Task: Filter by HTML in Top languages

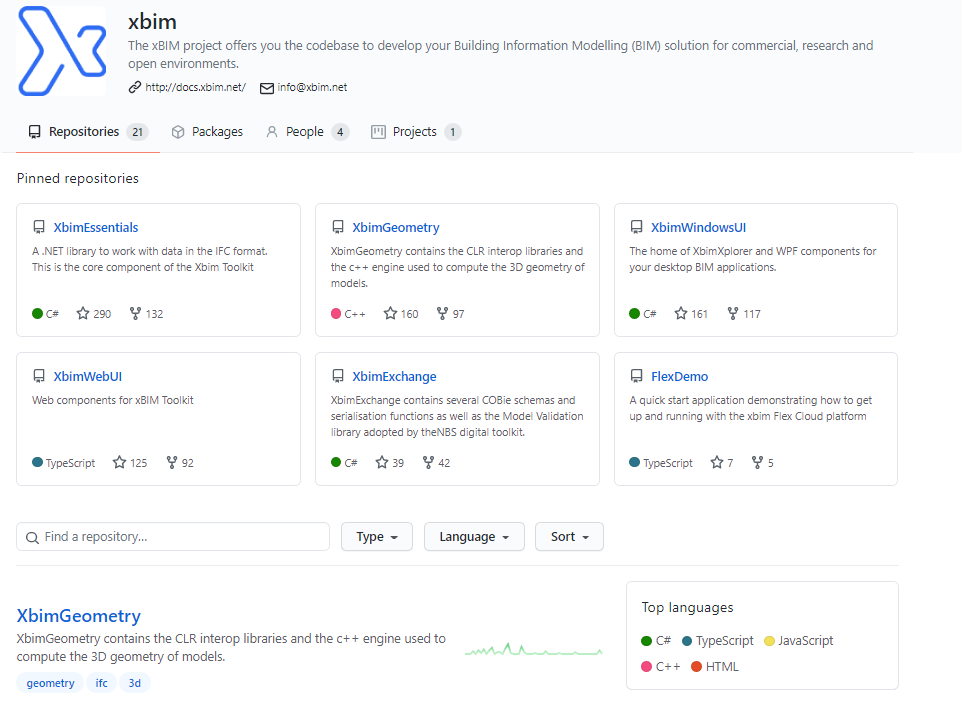Action: [715, 667]
